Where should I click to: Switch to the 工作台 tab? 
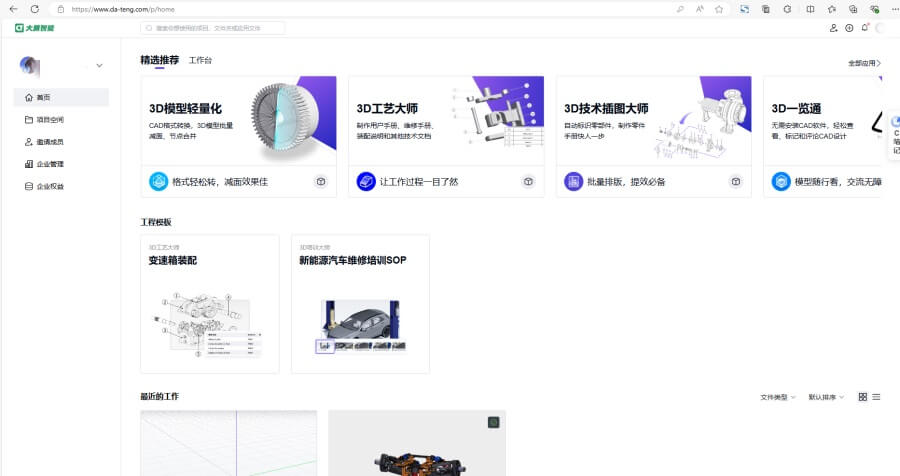(x=200, y=60)
